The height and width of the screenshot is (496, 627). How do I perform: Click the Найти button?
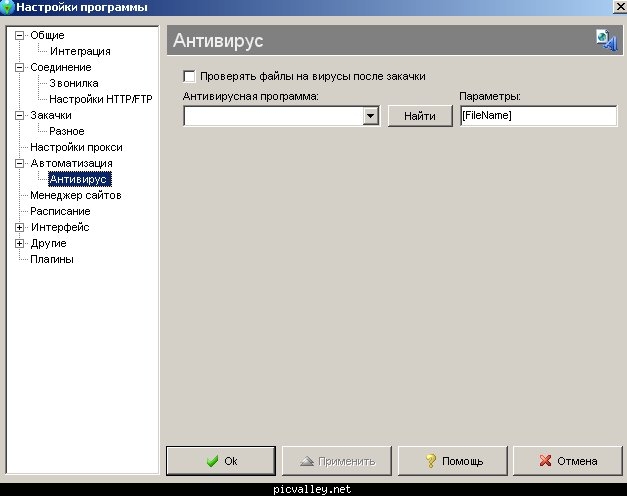point(420,116)
